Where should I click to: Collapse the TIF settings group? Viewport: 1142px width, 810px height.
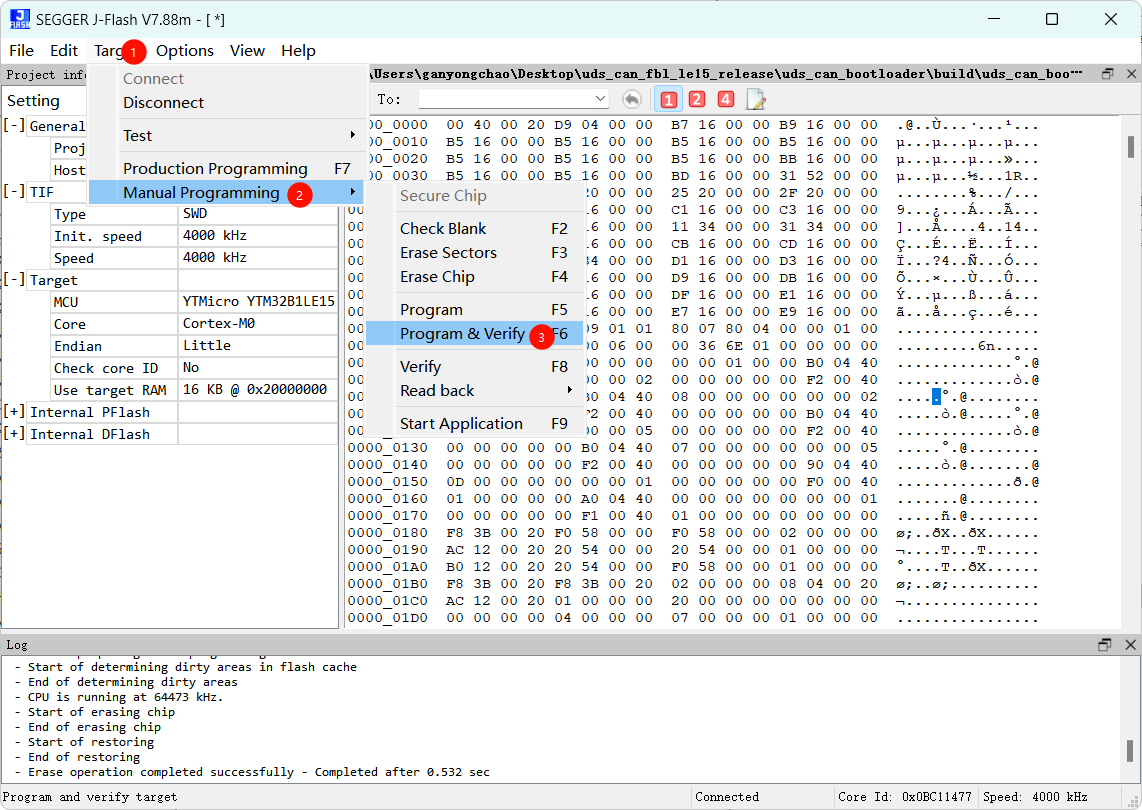point(14,191)
